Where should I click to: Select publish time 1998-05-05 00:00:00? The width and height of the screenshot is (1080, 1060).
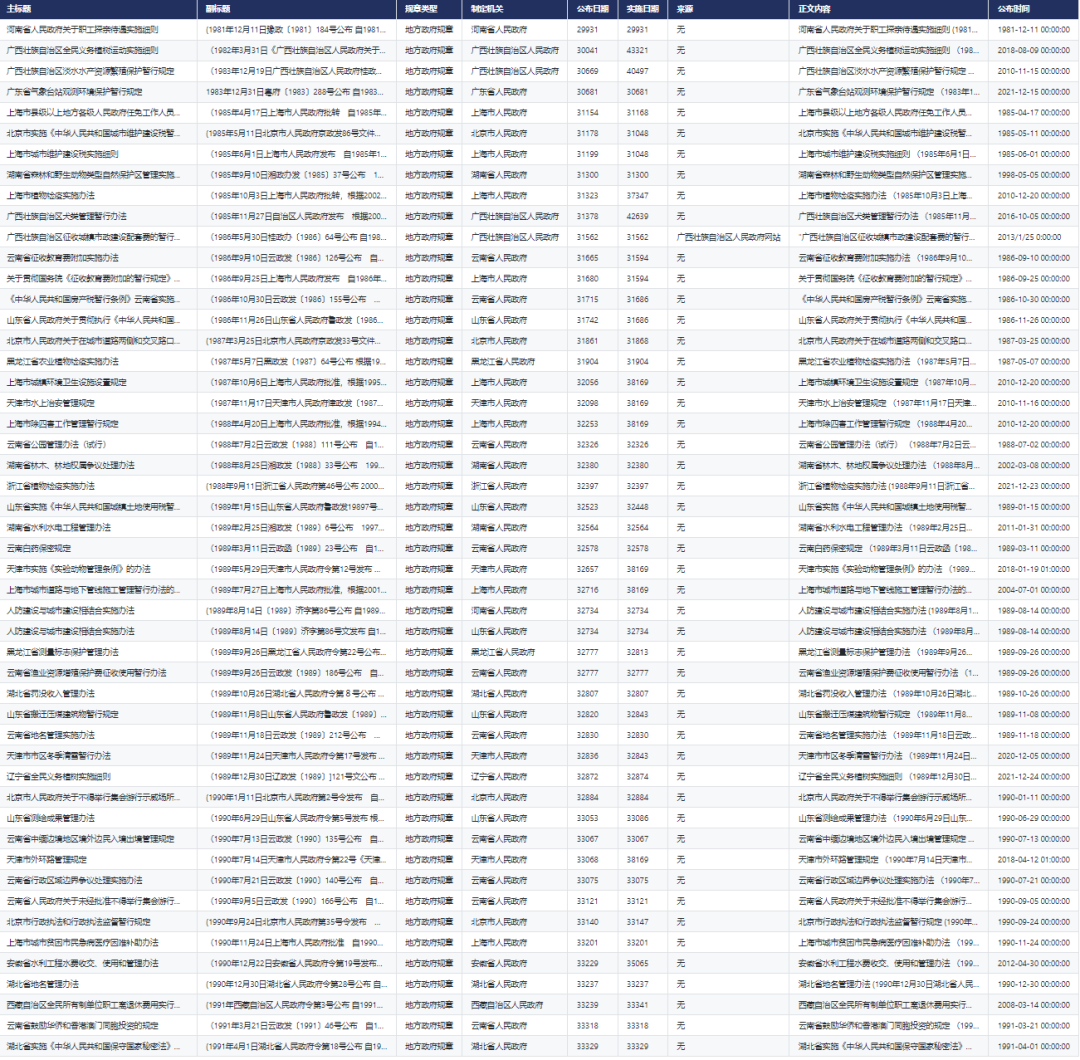pyautogui.click(x=1034, y=175)
